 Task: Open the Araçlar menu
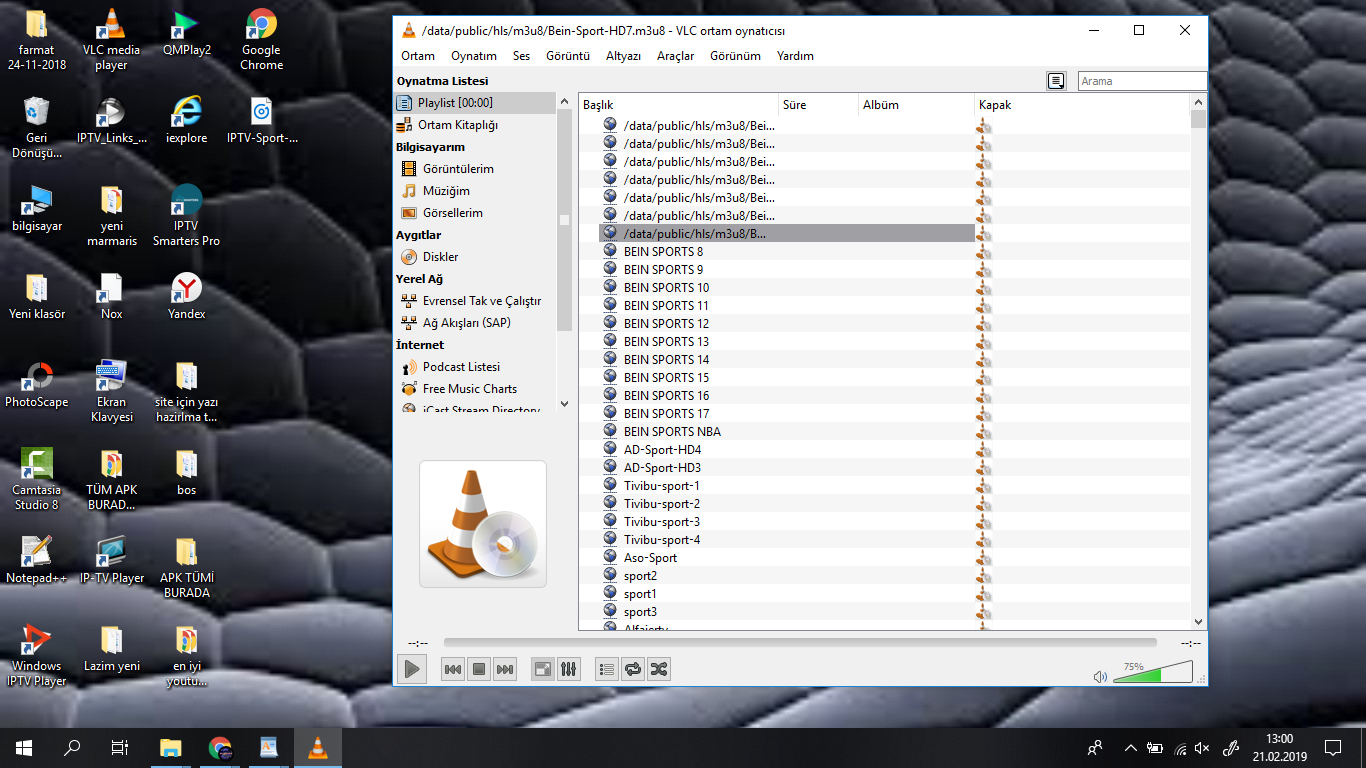(x=675, y=56)
